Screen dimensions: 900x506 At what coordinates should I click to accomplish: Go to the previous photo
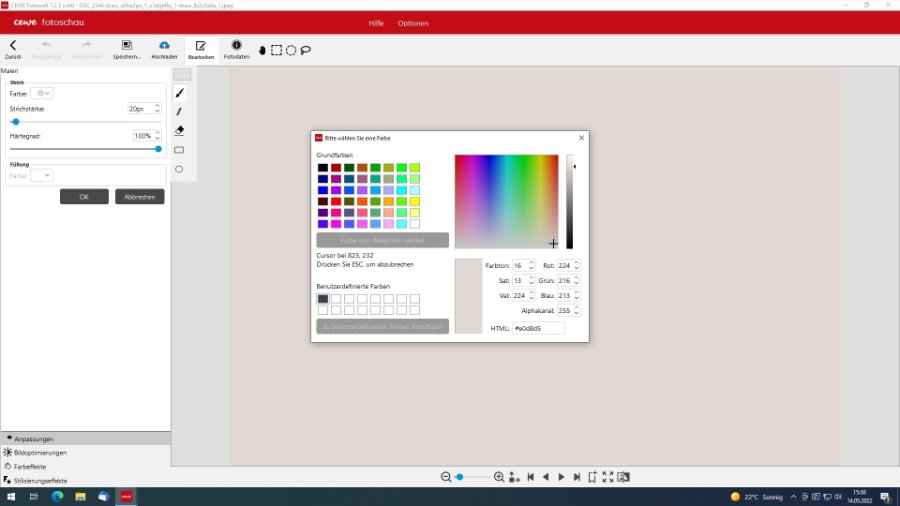point(546,477)
